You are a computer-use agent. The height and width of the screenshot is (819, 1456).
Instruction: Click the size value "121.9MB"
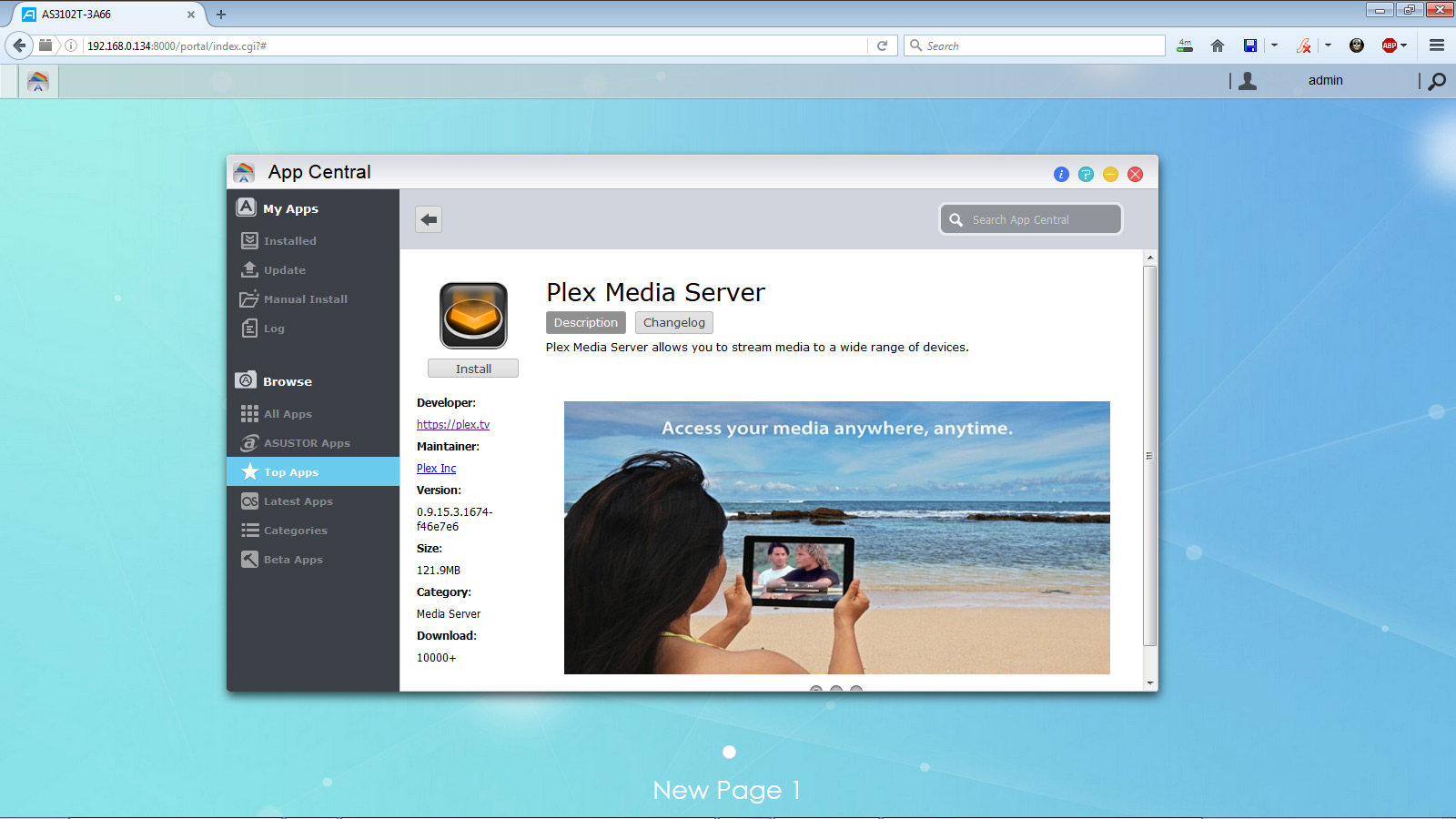coord(439,571)
